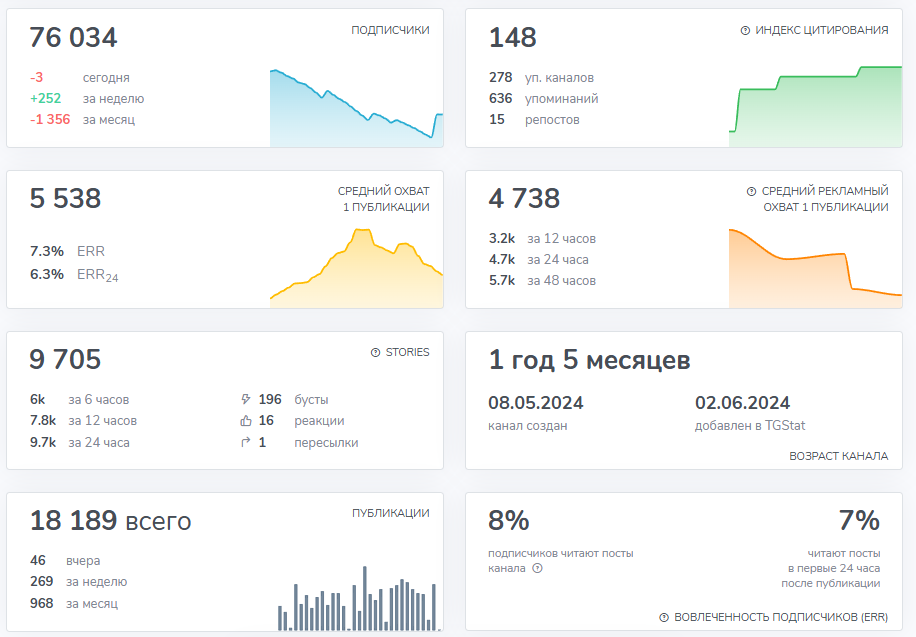Click the creation date 08.05.2024
This screenshot has height=637, width=916.
point(536,403)
